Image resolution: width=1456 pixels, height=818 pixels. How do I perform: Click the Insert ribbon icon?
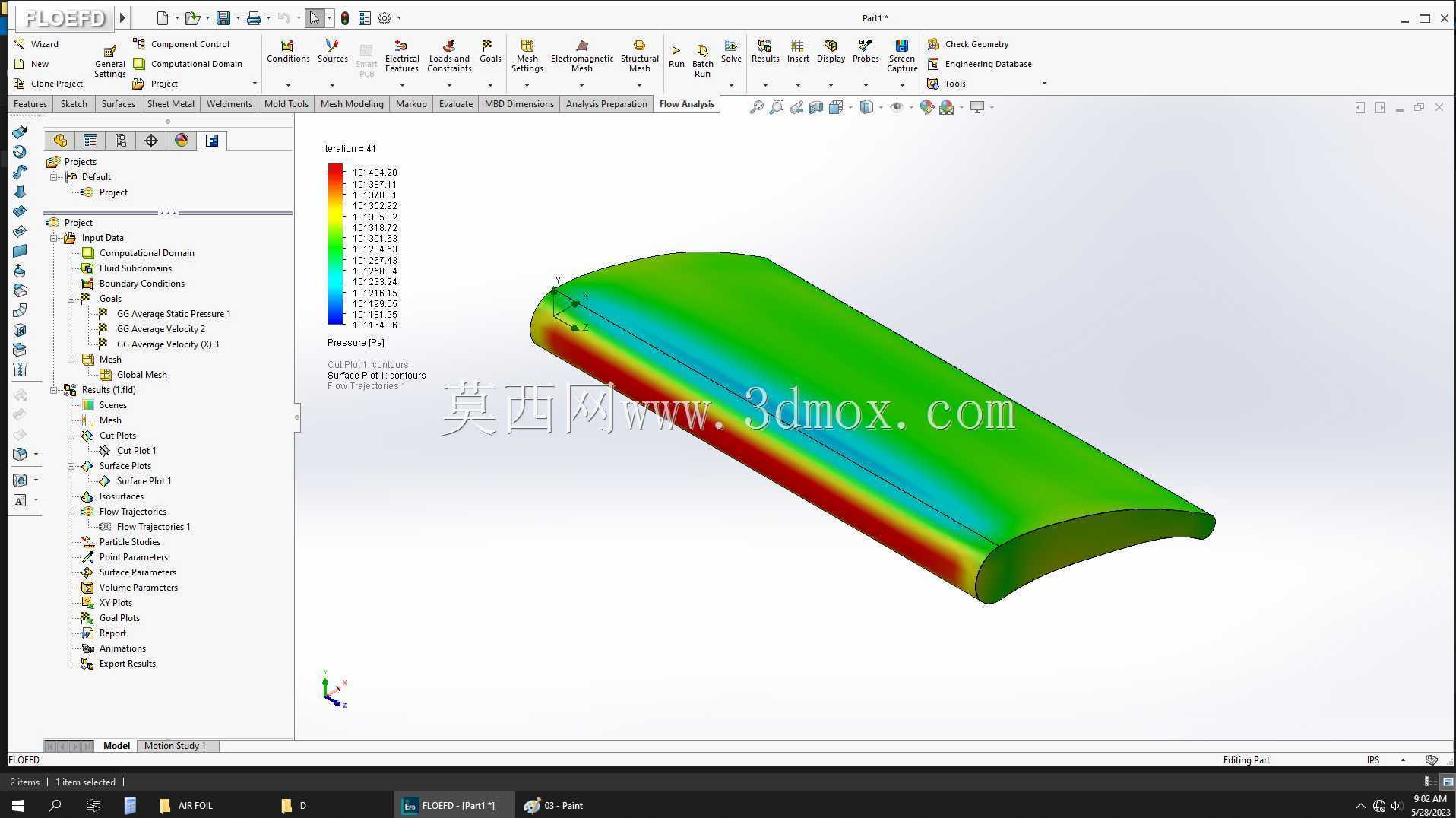[798, 52]
